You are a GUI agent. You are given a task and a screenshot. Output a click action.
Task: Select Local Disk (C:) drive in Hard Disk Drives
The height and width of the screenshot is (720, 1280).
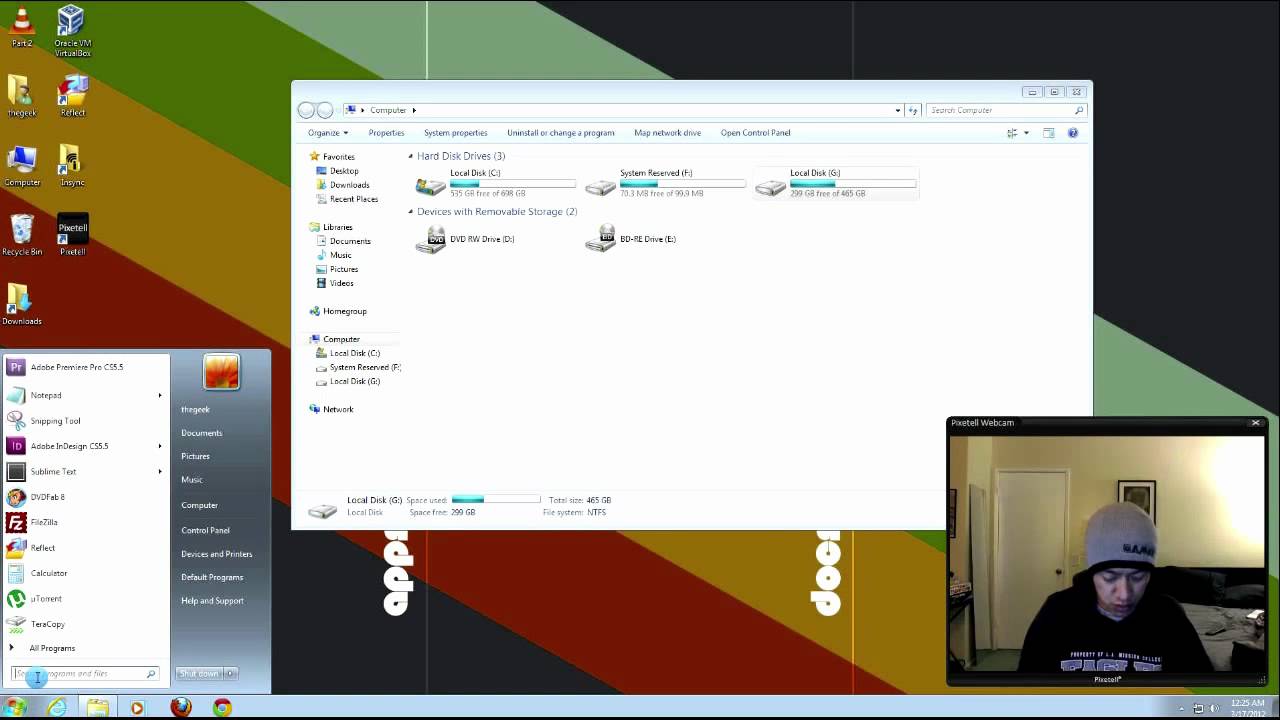(x=496, y=183)
